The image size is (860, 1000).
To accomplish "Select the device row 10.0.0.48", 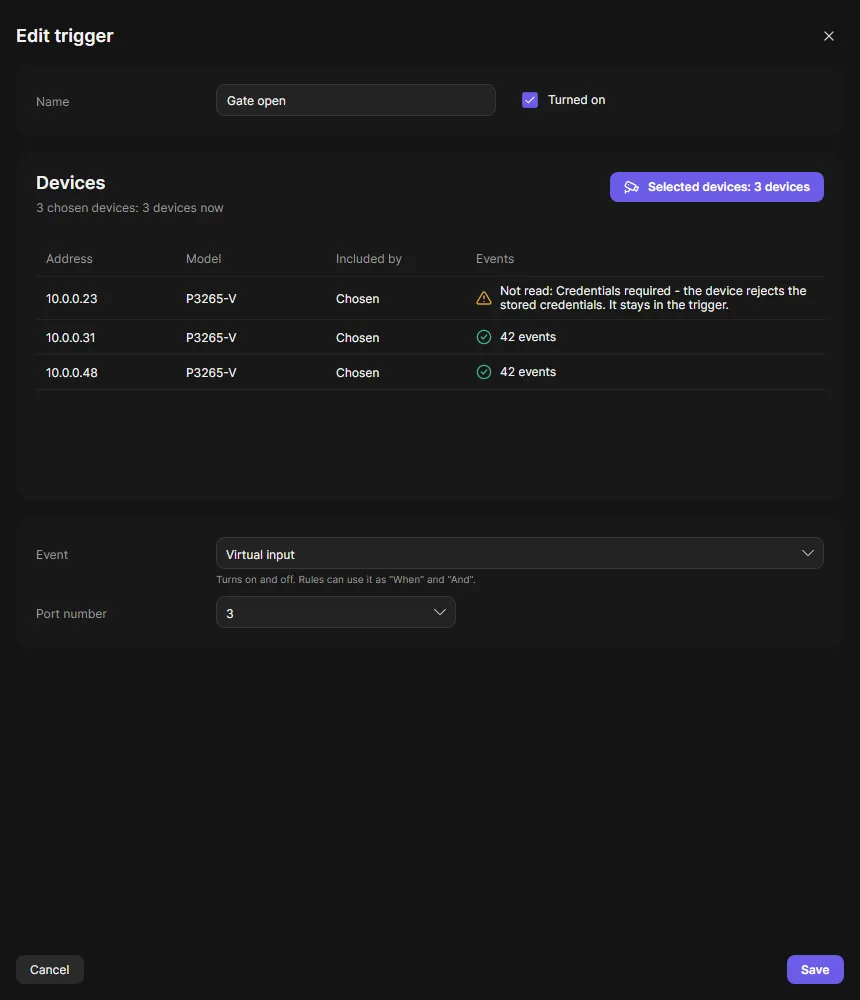I will [x=429, y=372].
